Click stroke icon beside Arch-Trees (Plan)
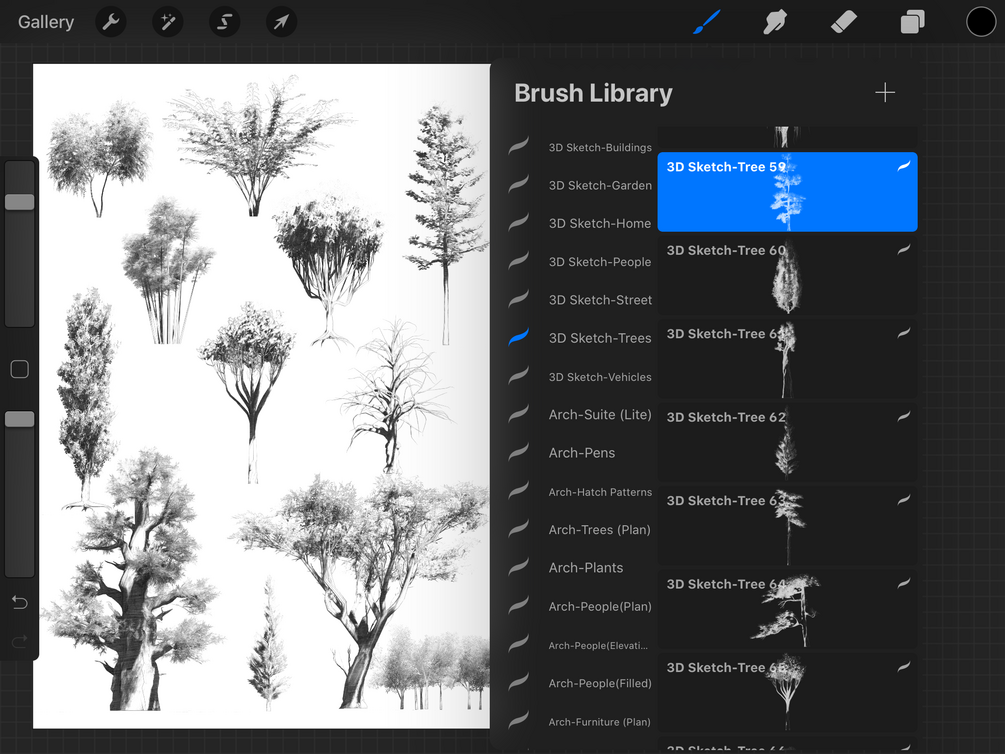 (519, 529)
